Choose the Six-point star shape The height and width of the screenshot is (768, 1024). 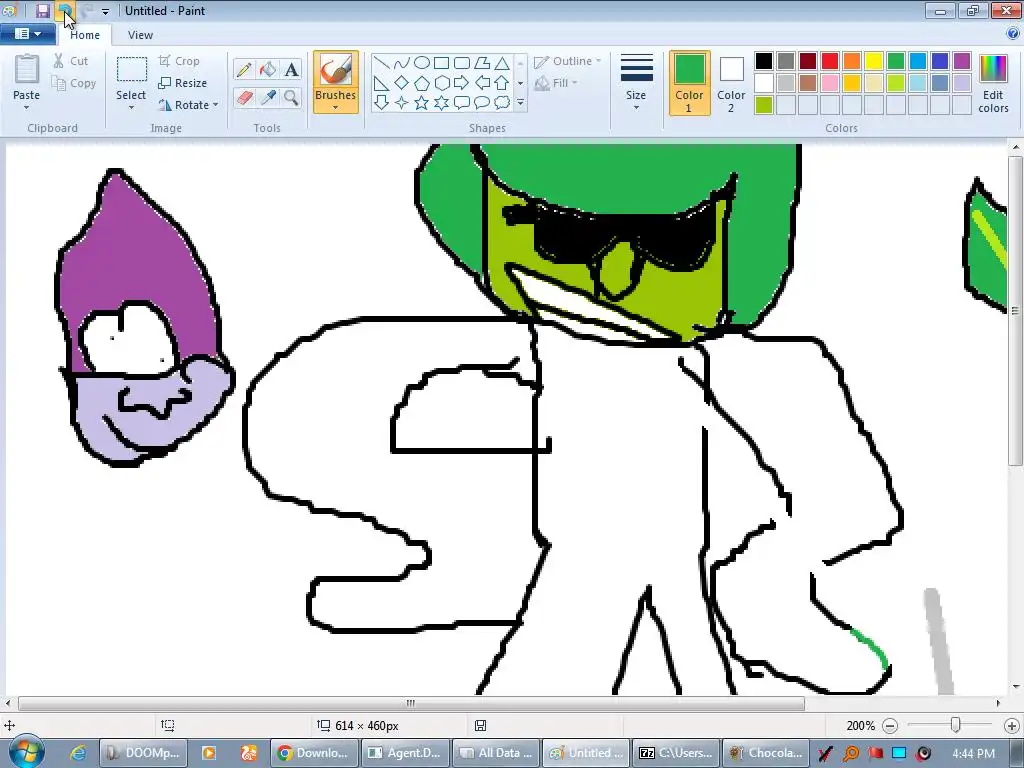click(x=441, y=103)
